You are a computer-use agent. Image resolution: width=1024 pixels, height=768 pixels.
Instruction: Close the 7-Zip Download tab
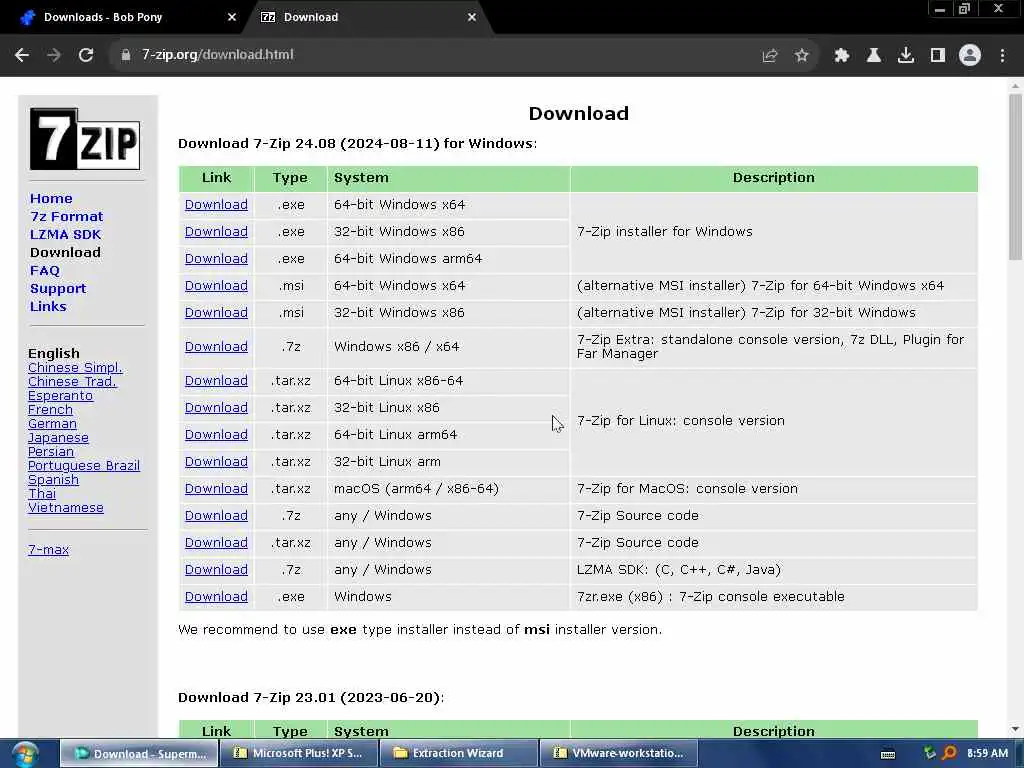(x=472, y=18)
